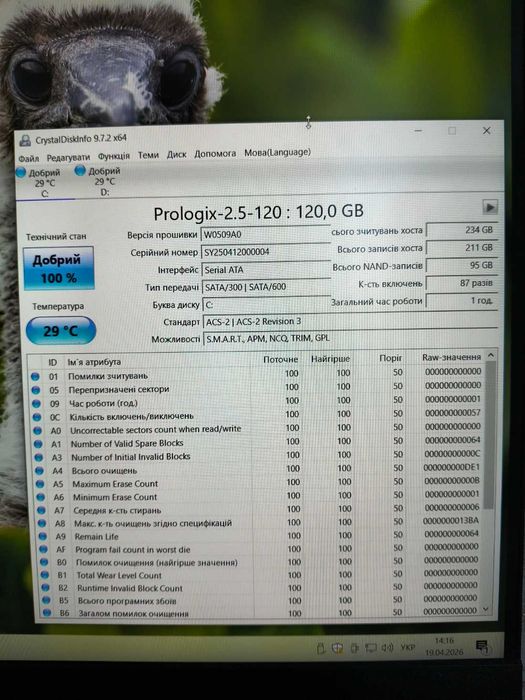
Task: Click the attribute list scrollbar thumb
Action: click(489, 435)
